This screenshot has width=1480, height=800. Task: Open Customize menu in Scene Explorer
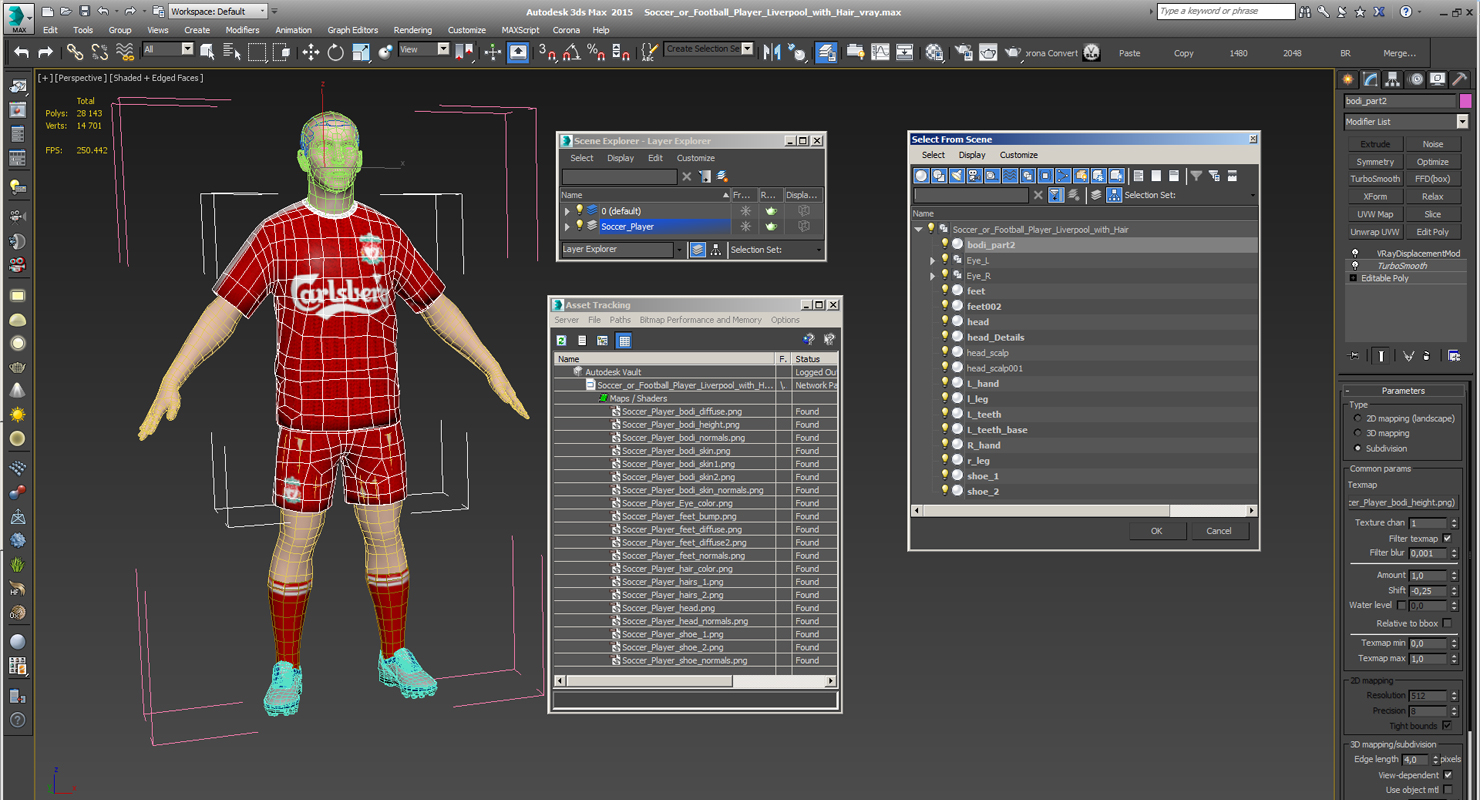(696, 158)
